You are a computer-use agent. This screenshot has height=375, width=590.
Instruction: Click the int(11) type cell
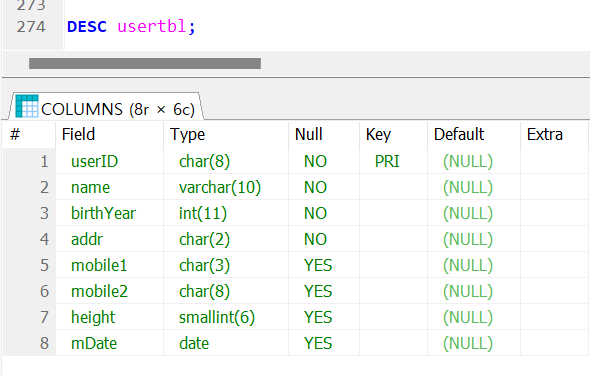(x=226, y=213)
